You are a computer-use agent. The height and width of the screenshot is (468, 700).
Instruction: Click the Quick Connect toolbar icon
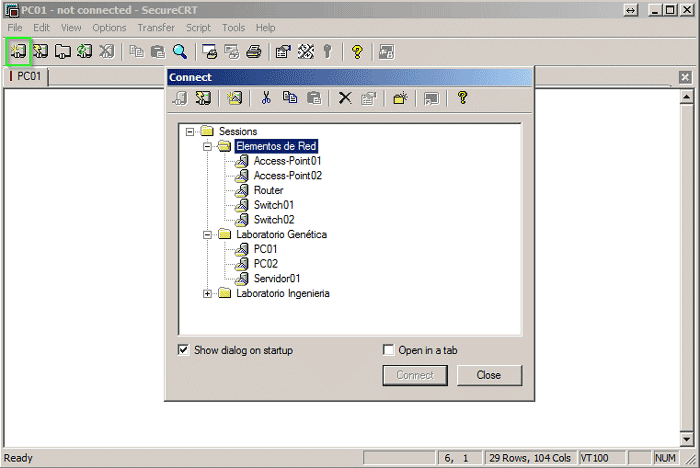click(41, 51)
